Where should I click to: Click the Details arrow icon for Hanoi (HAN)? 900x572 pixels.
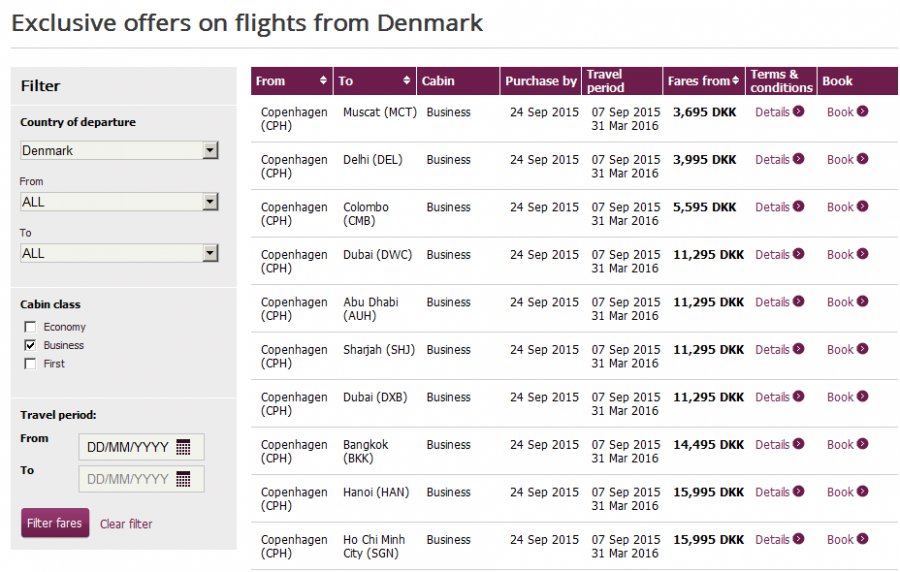(798, 492)
